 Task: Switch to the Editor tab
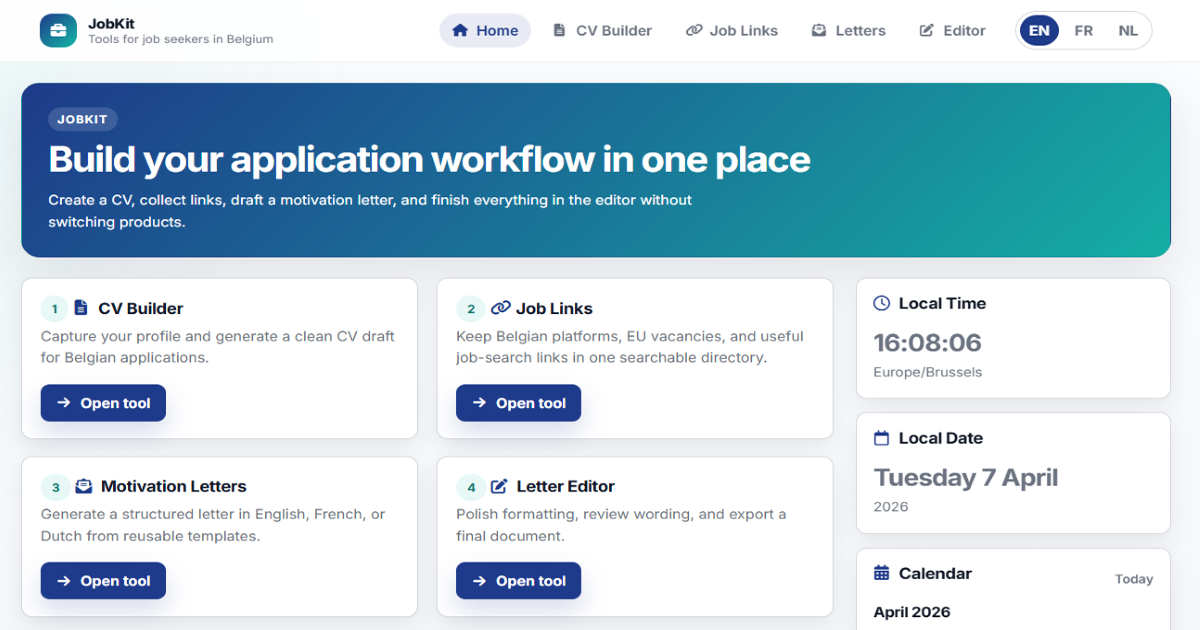point(951,30)
